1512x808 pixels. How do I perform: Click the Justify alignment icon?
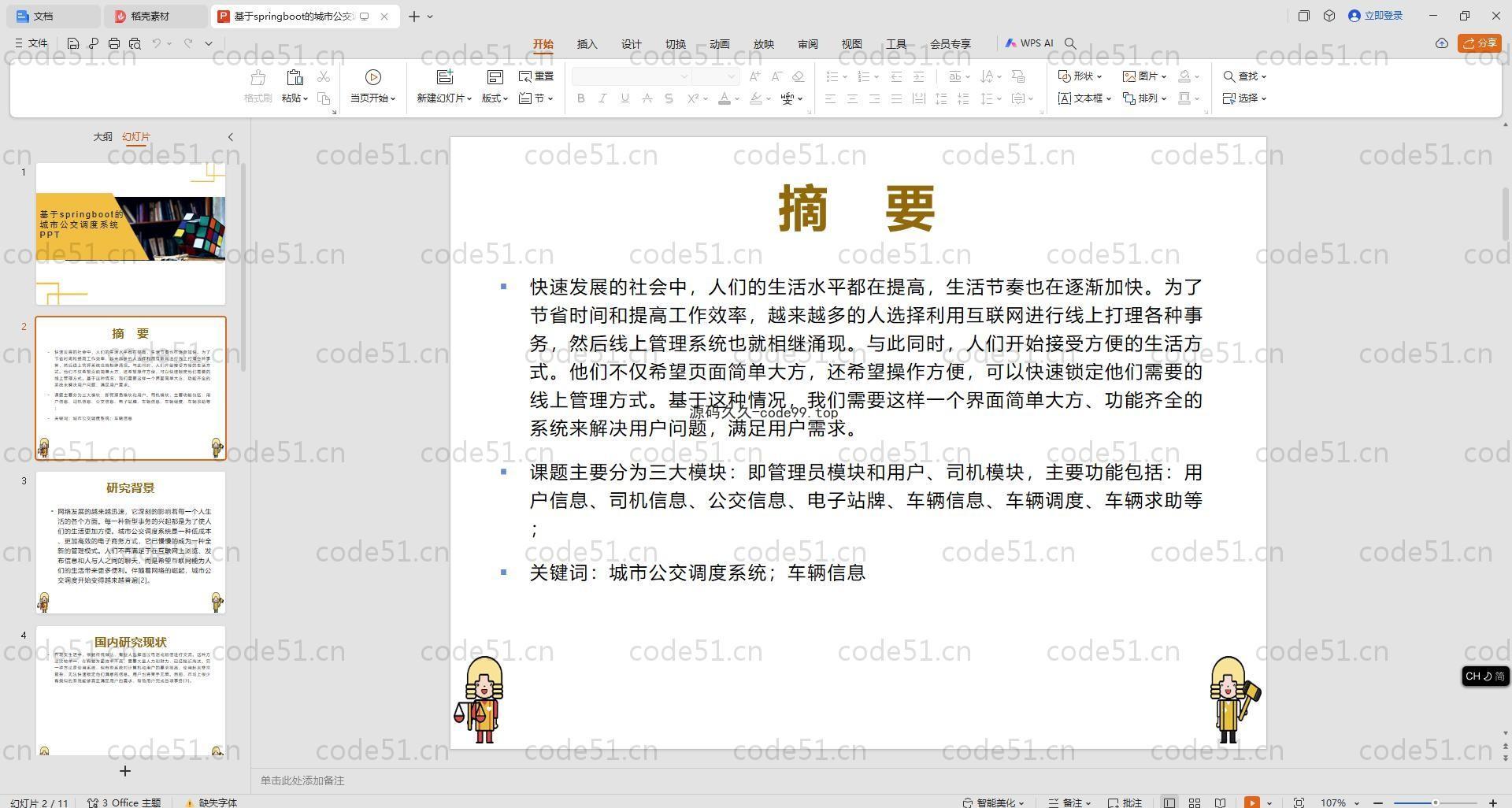896,98
